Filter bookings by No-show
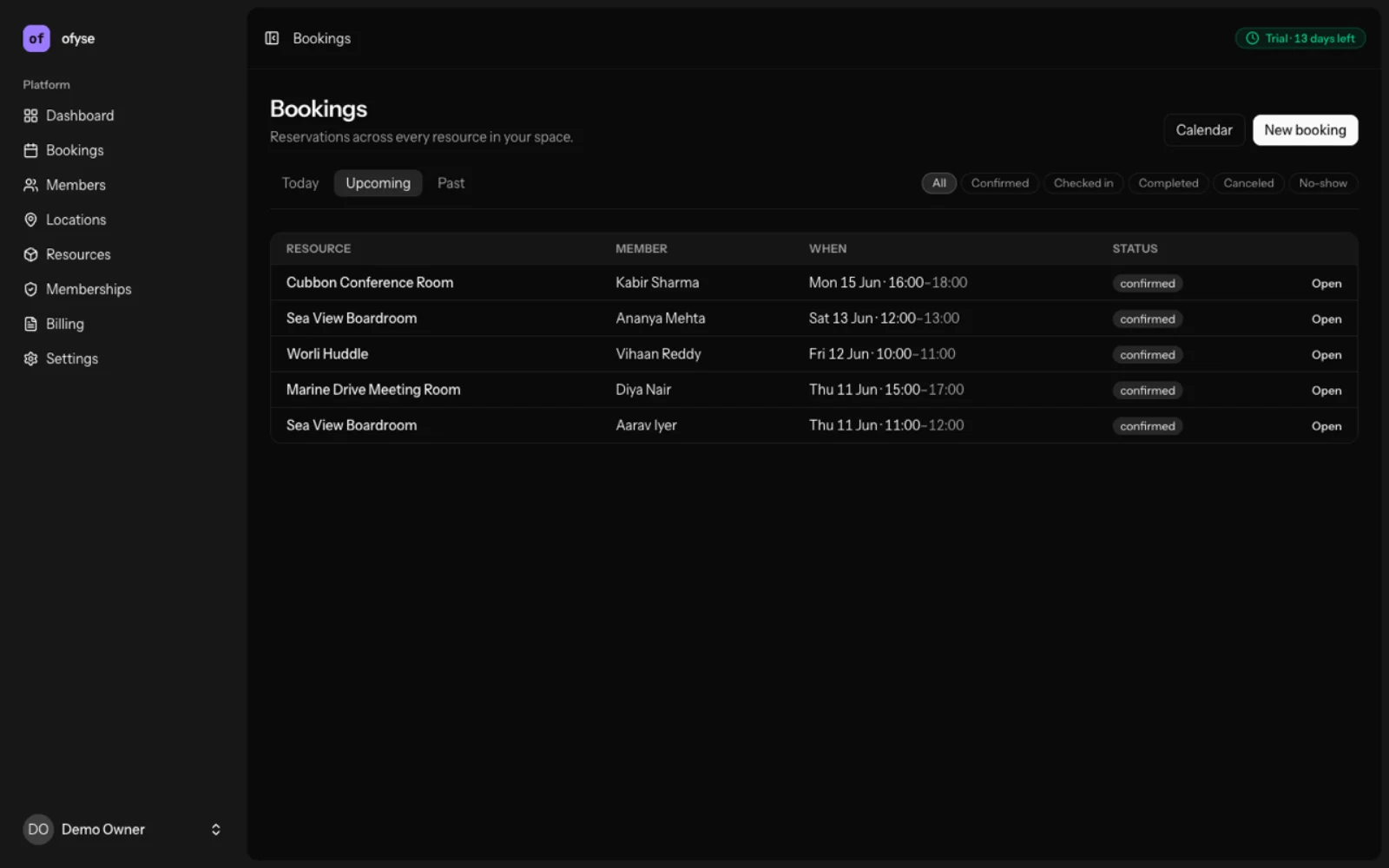 click(1322, 183)
